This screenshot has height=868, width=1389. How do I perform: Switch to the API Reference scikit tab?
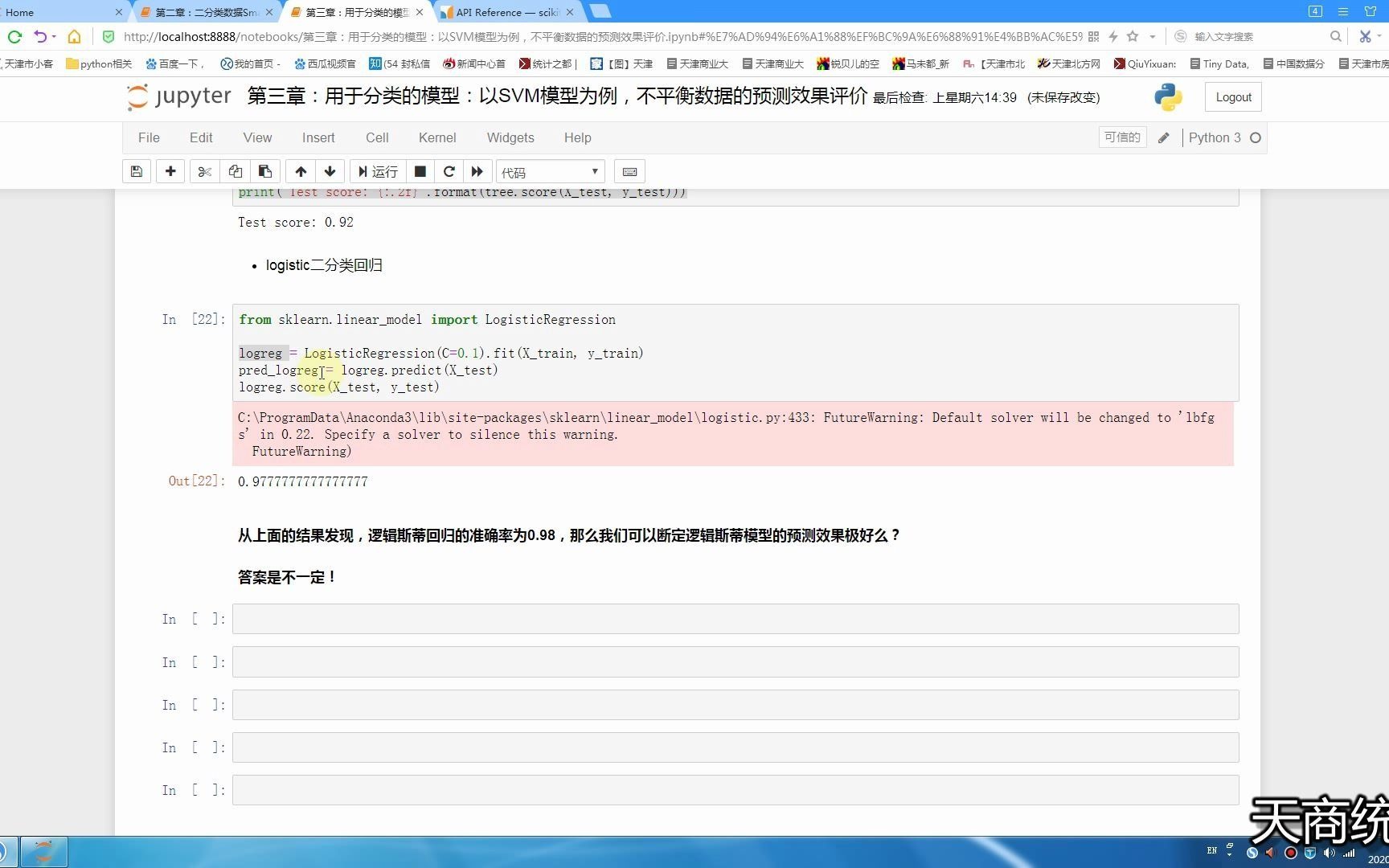(508, 12)
